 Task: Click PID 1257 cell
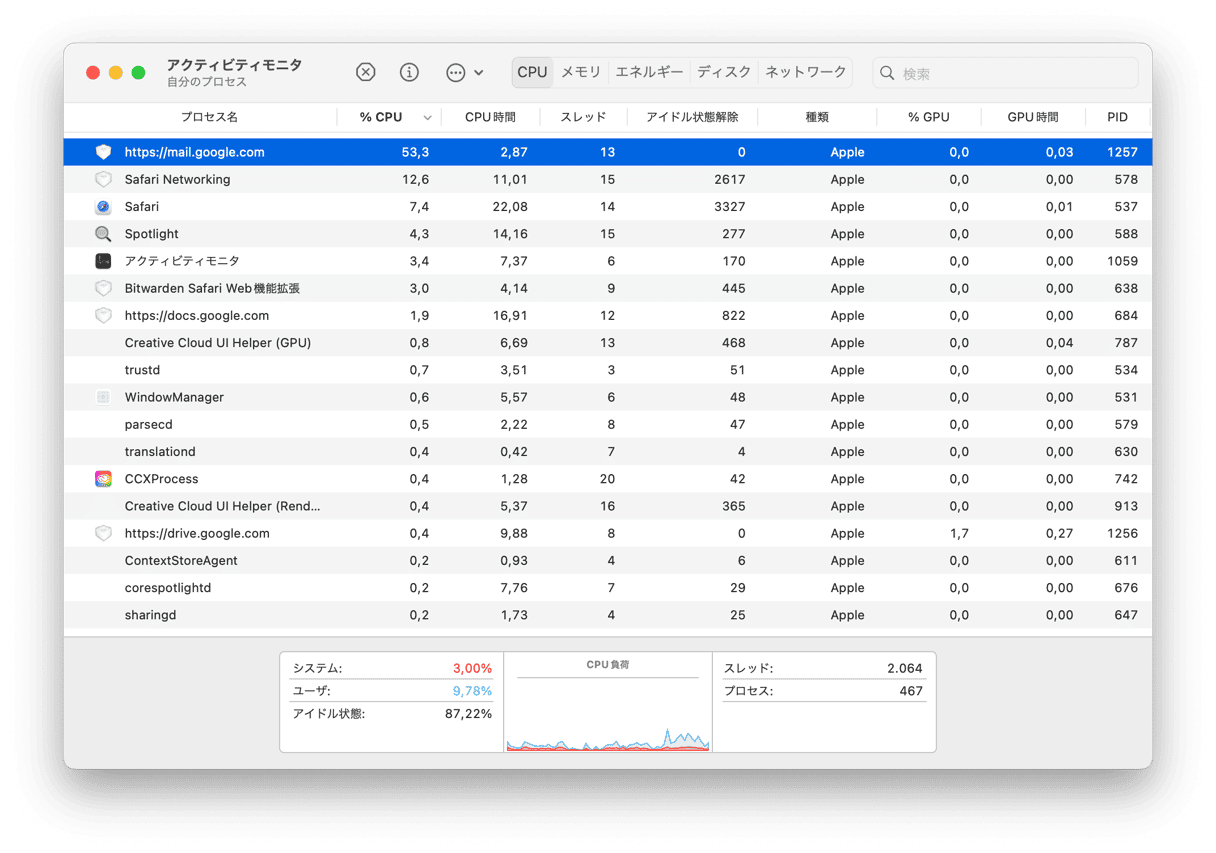1122,152
